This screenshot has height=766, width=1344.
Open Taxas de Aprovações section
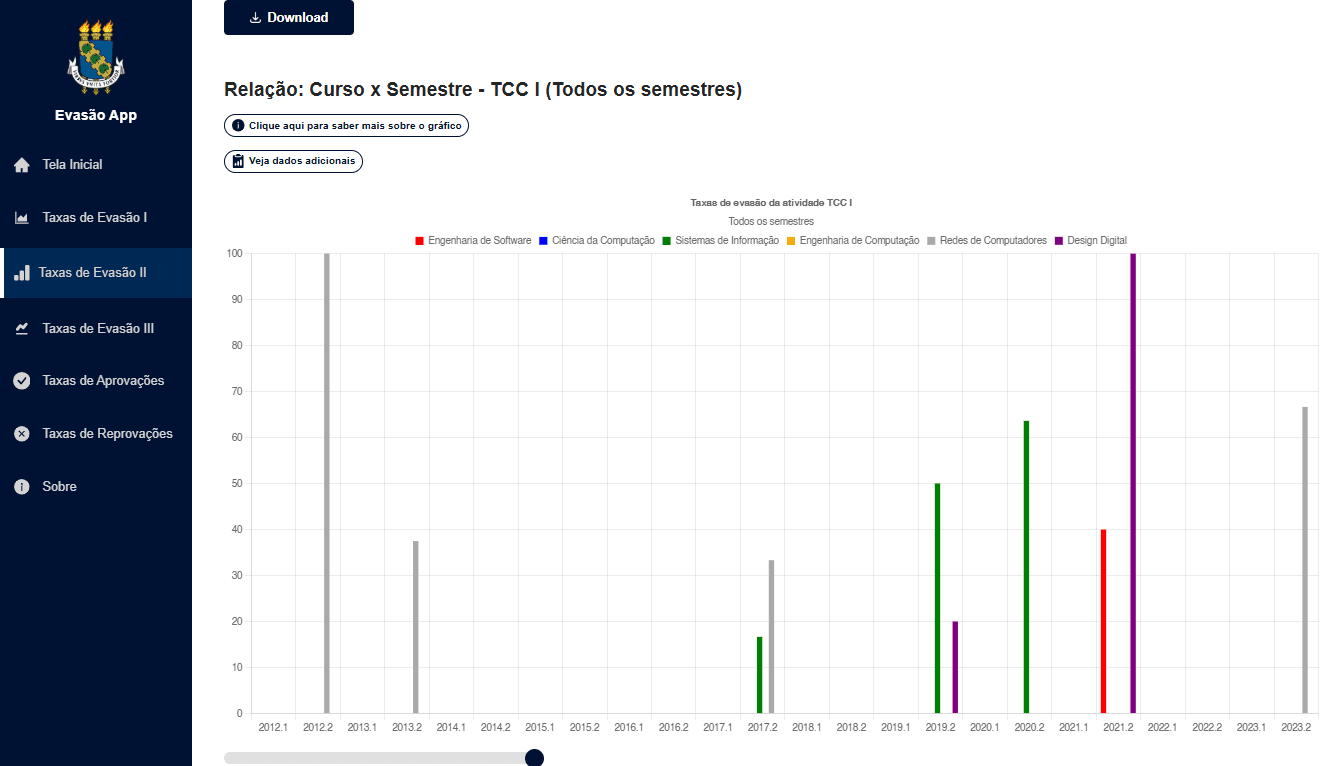coord(96,381)
